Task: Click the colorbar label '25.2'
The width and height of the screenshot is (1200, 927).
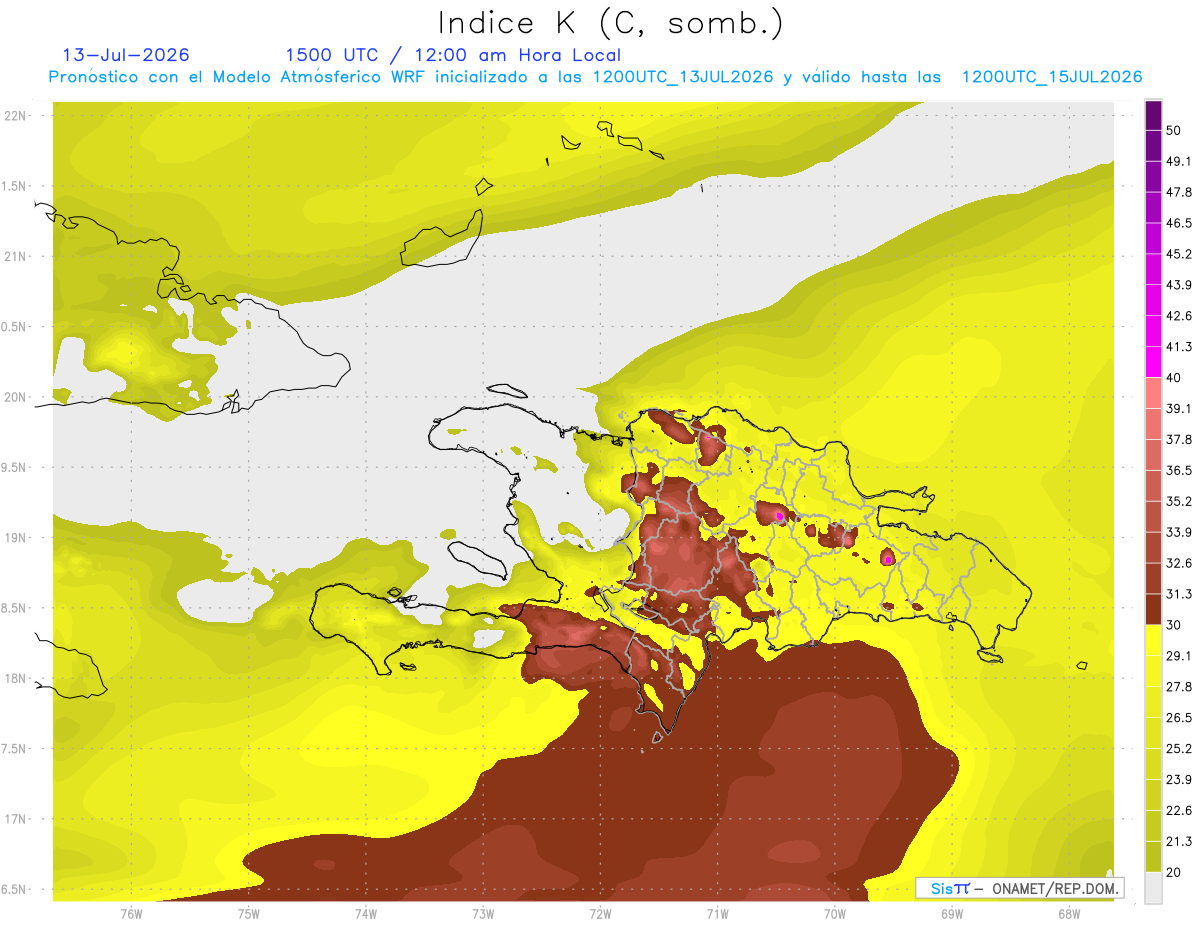Action: (x=1179, y=749)
